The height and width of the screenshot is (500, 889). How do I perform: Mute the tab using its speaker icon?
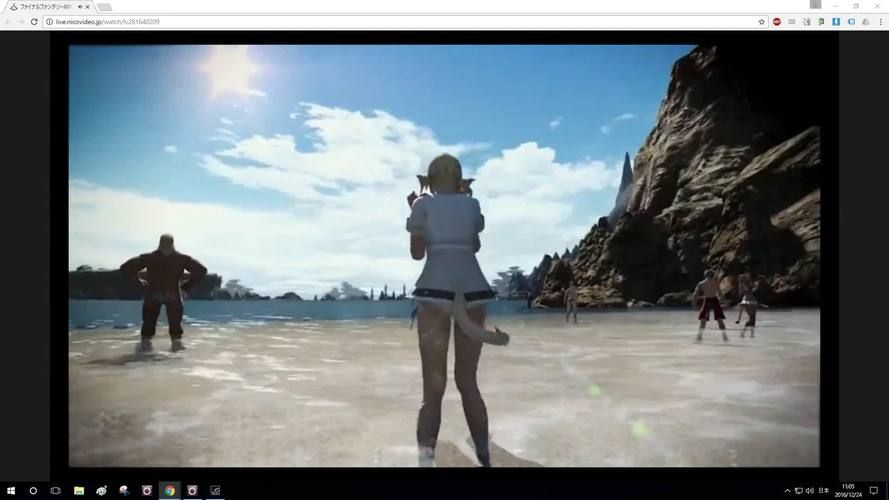pos(80,7)
